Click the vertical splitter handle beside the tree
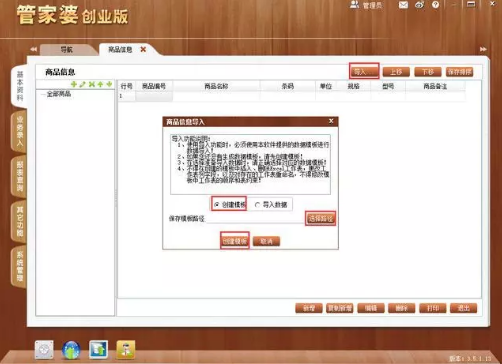Viewport: 502px width, 364px height. pyautogui.click(x=116, y=199)
